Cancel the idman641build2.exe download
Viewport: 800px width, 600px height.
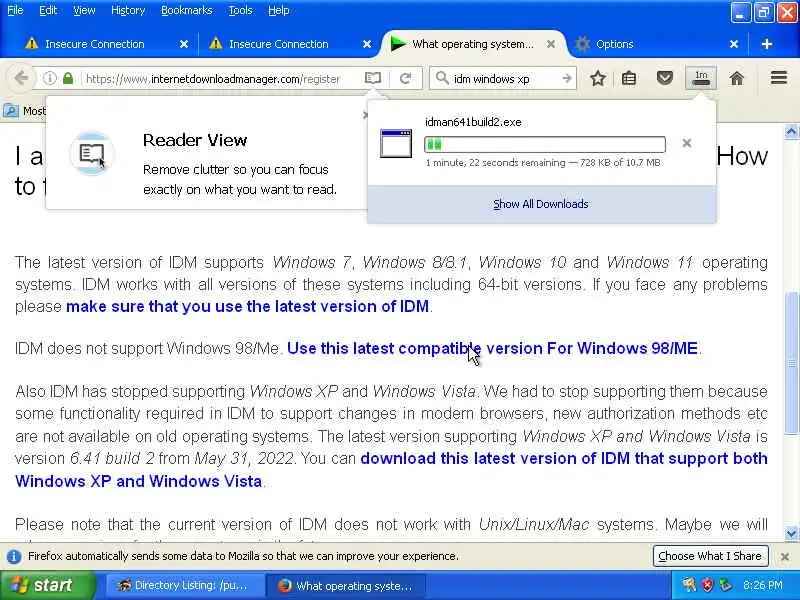tap(687, 143)
